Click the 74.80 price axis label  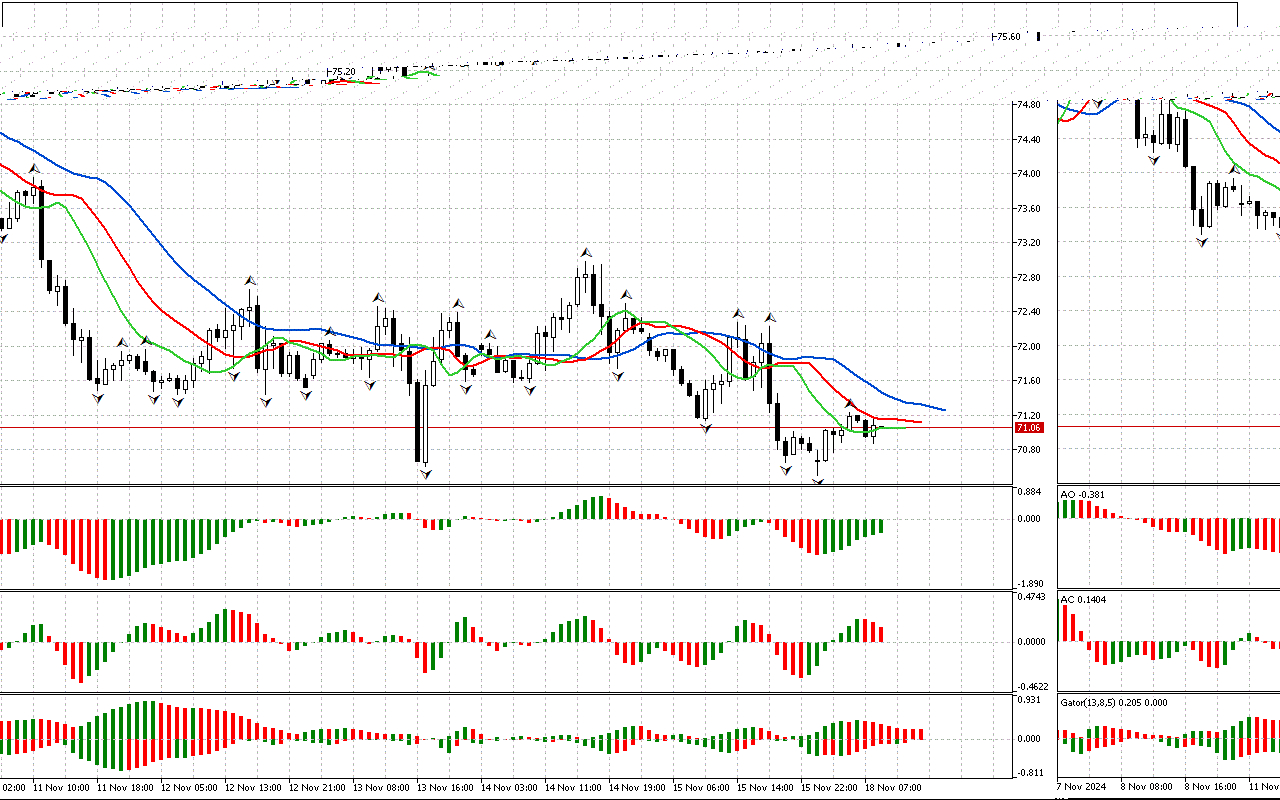point(1028,105)
